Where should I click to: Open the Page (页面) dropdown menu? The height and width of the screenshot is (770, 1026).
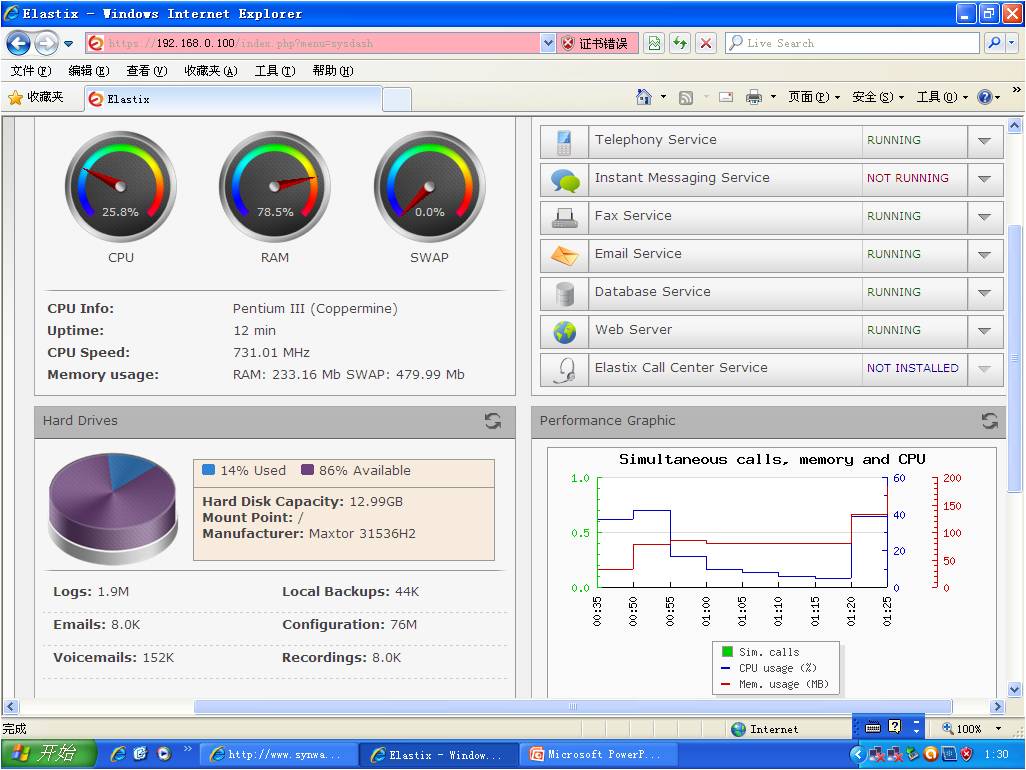pyautogui.click(x=814, y=97)
